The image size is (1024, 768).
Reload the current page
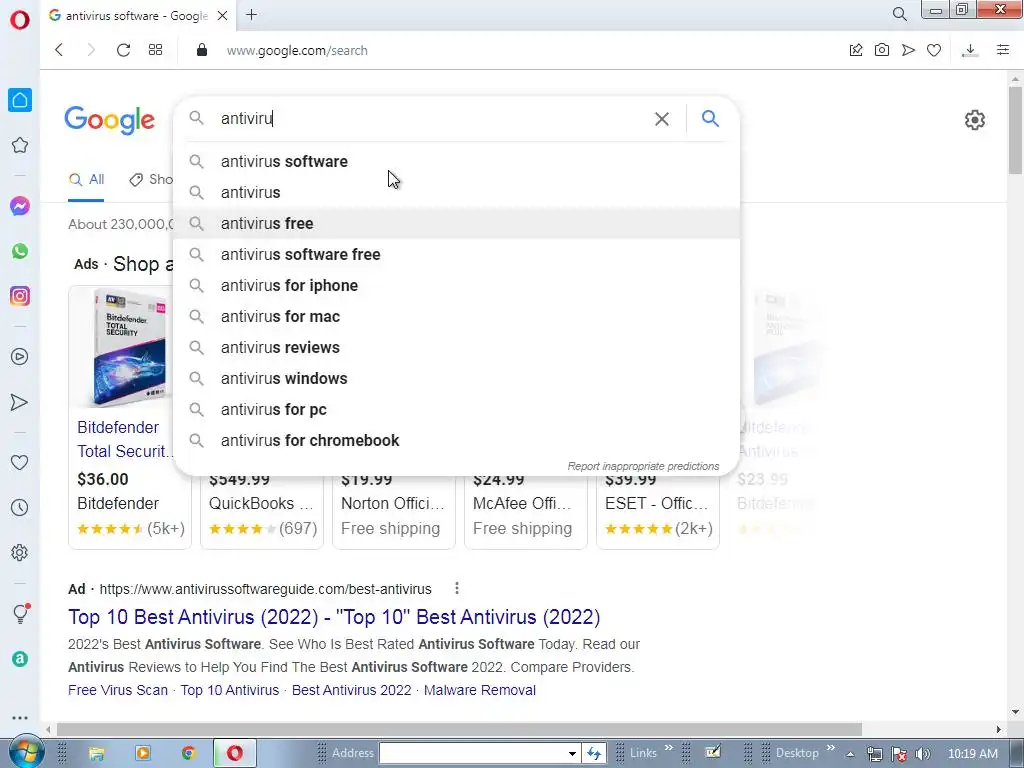pos(123,50)
